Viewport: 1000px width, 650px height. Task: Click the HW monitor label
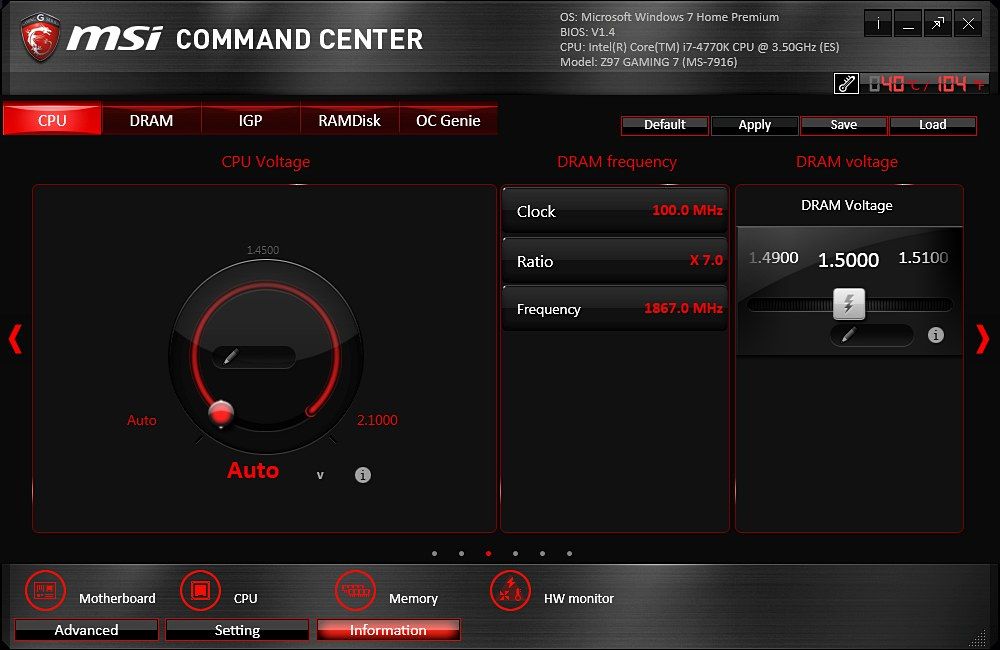click(578, 598)
